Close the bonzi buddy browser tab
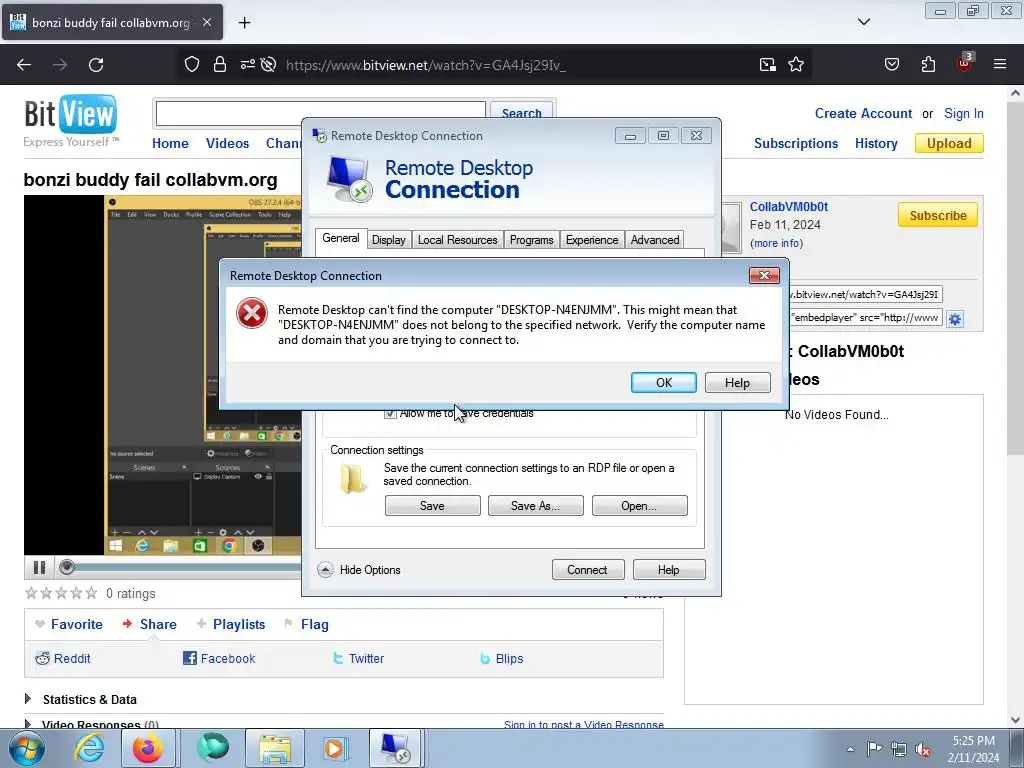The image size is (1024, 768). click(x=206, y=22)
